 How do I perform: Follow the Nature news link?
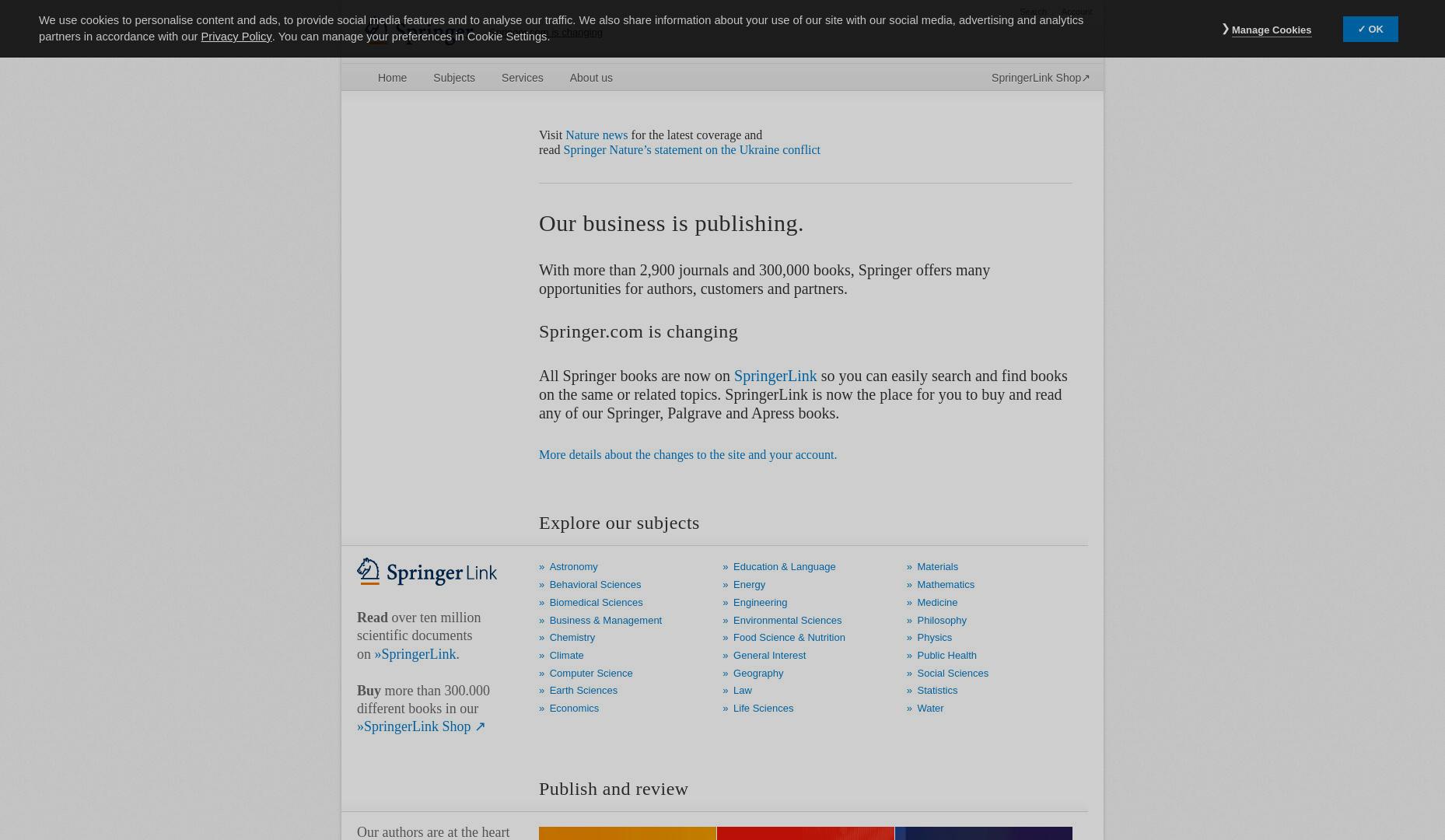coord(596,135)
